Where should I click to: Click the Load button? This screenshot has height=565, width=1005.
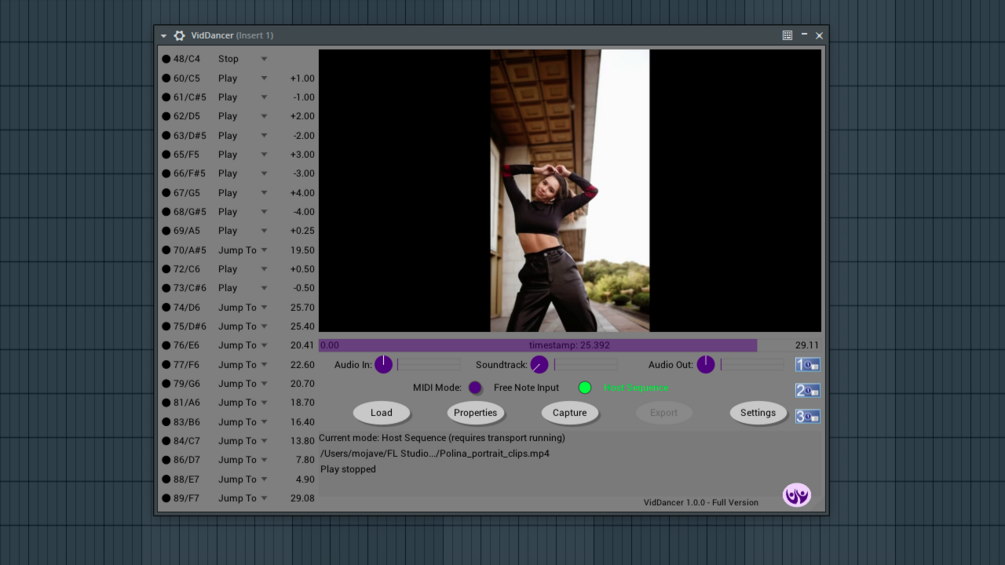click(x=381, y=413)
